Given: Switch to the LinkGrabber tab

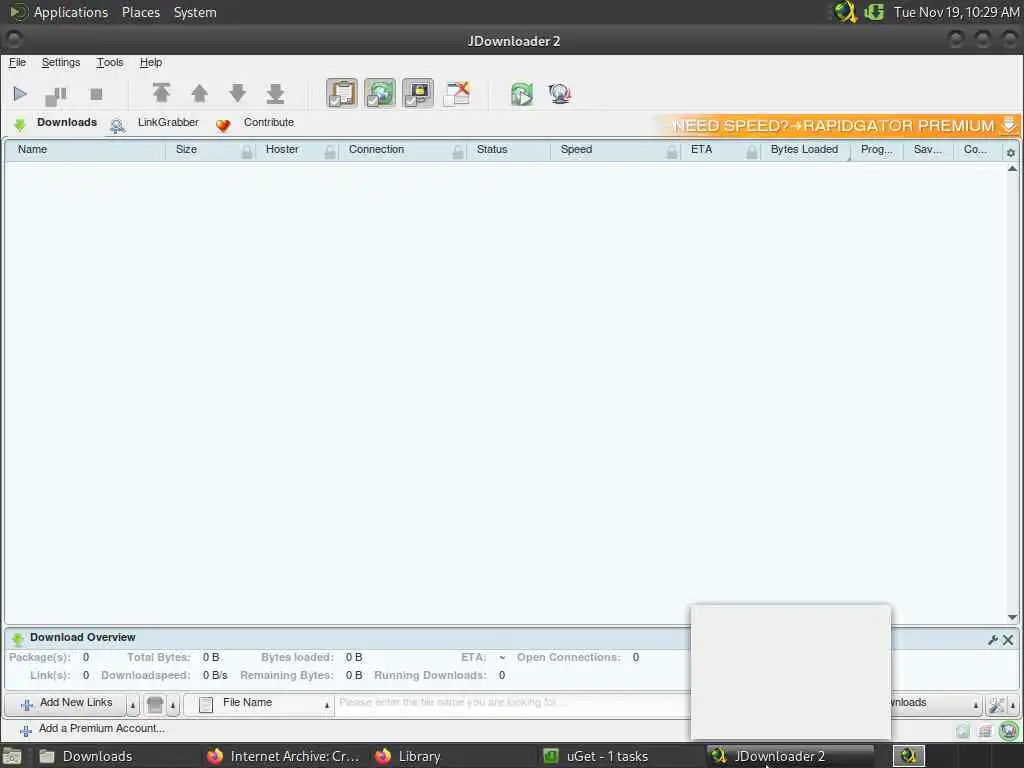Looking at the screenshot, I should click(155, 123).
